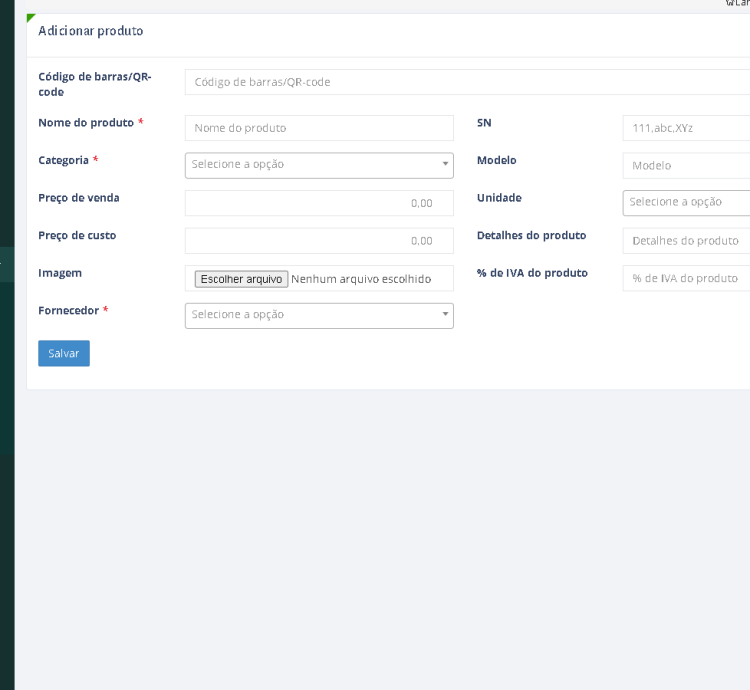Focus the Código de barras/QR-code input
Image resolution: width=750 pixels, height=690 pixels.
pos(467,82)
